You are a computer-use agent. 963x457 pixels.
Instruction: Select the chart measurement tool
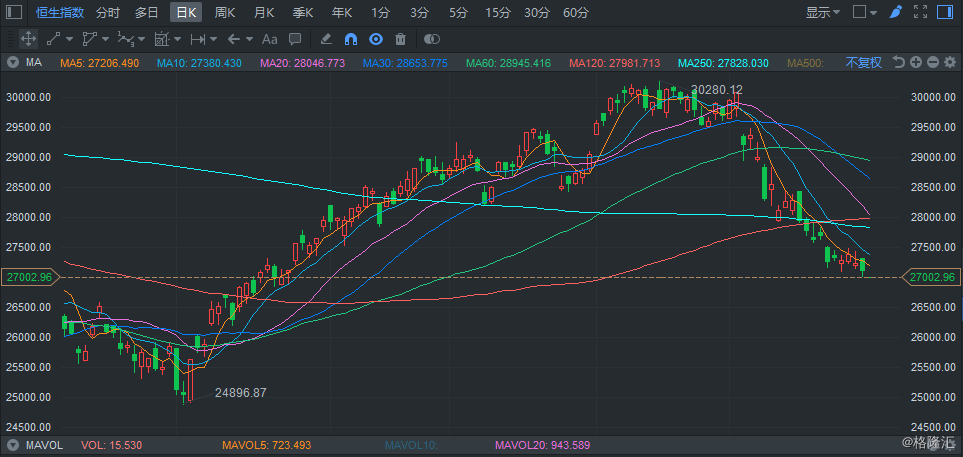(x=162, y=39)
